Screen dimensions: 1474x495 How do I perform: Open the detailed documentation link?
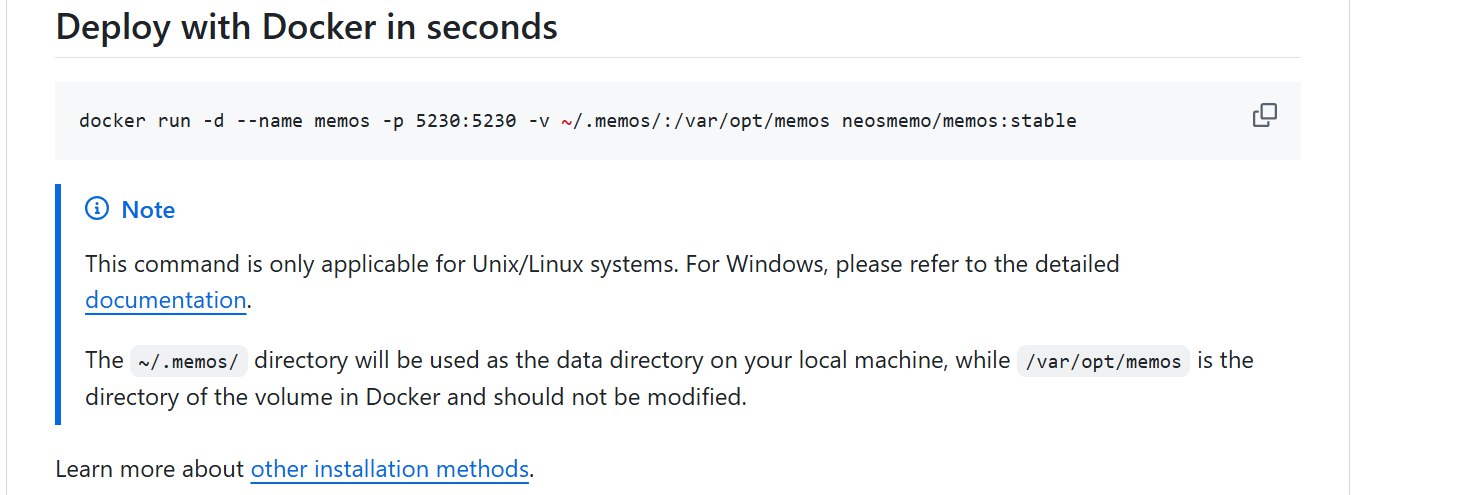coord(165,299)
